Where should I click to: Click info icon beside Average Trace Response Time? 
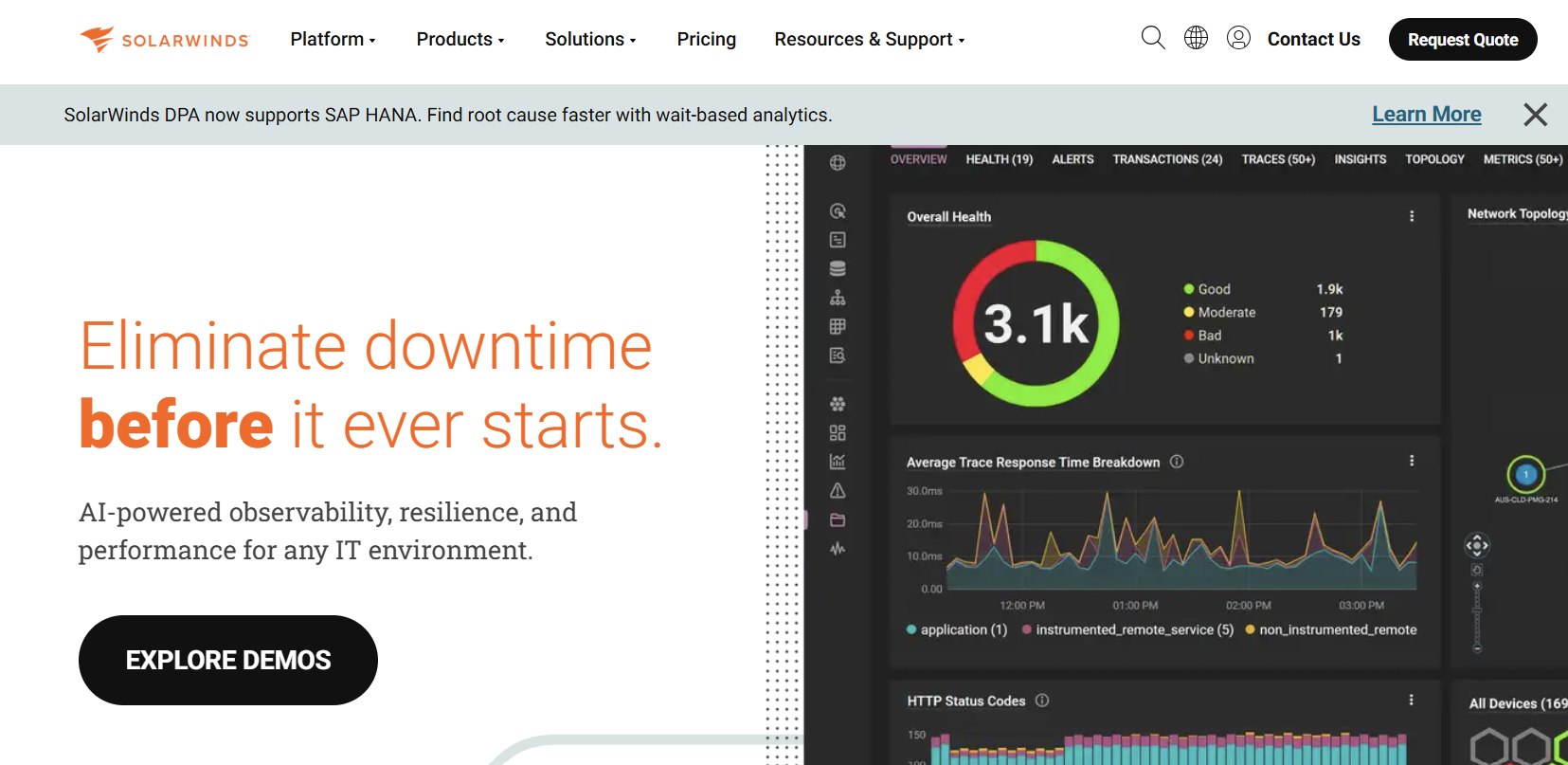pos(1177,462)
